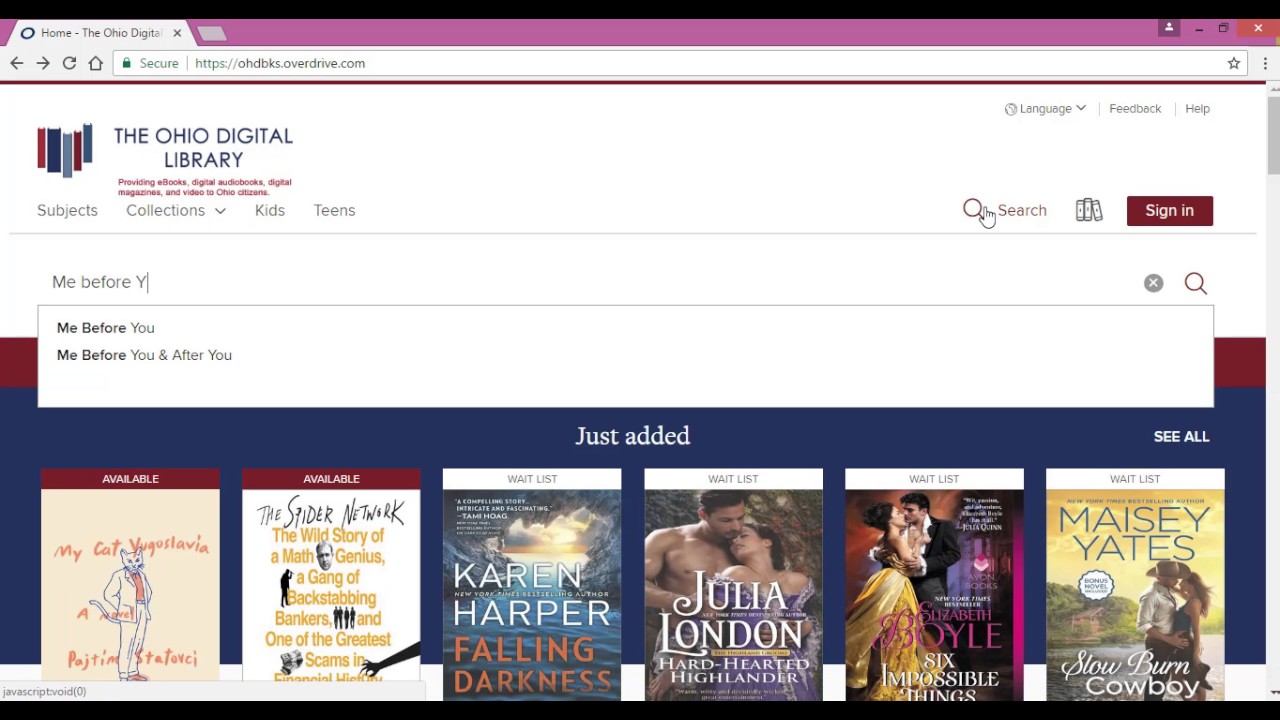Bookmark the page with the star icon
Screen dimensions: 1280x720
(x=1234, y=63)
